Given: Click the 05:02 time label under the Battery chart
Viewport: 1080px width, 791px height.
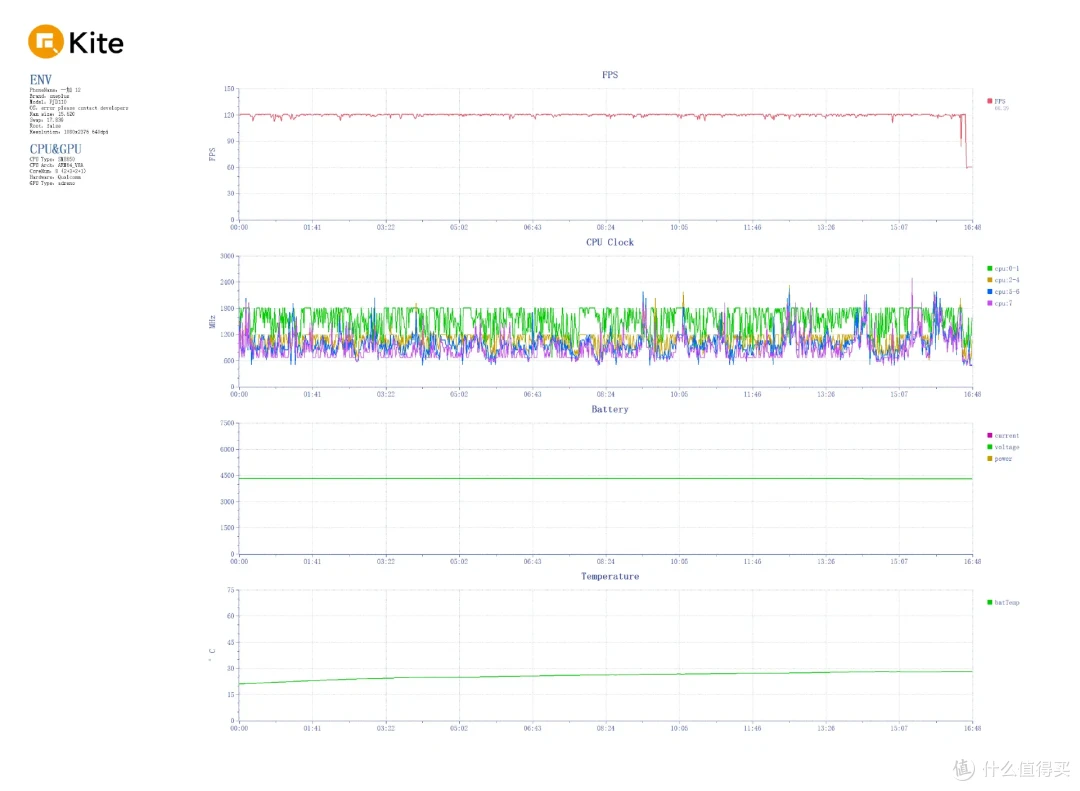Looking at the screenshot, I should pyautogui.click(x=459, y=562).
